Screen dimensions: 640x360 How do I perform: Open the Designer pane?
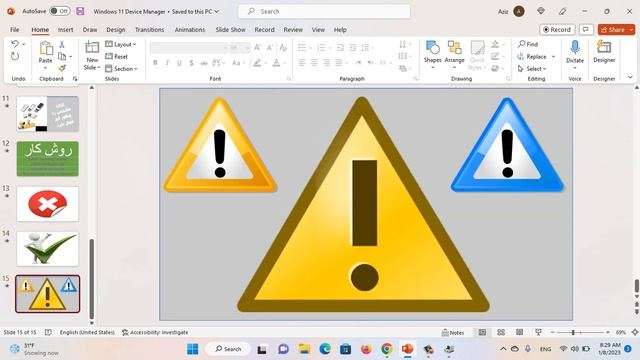coord(604,51)
